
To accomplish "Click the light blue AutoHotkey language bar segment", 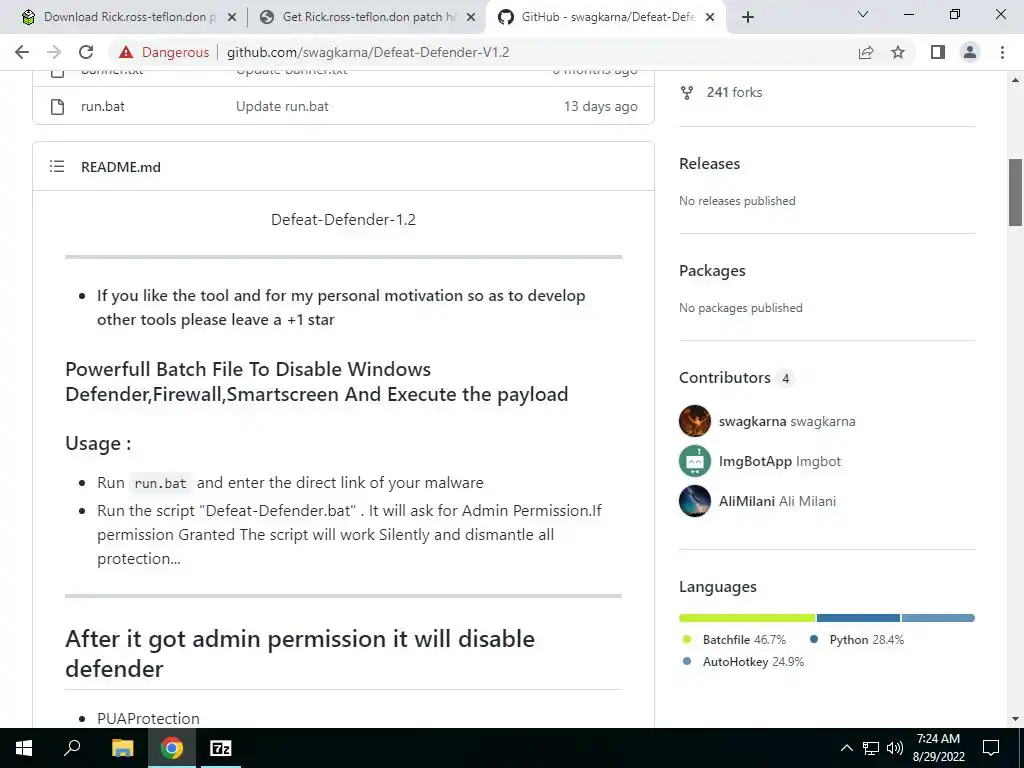I will [x=938, y=618].
